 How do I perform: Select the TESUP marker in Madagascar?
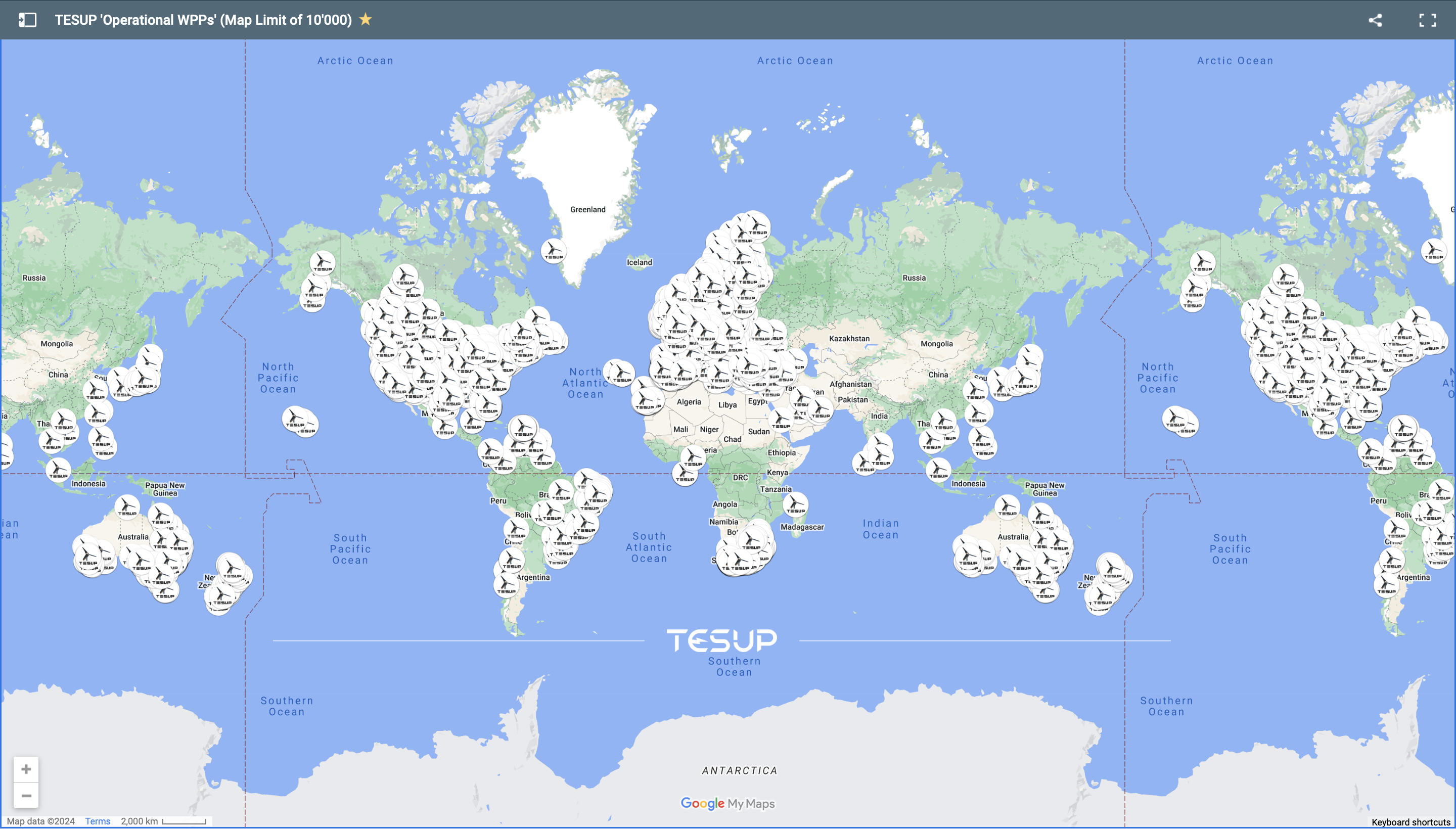click(x=795, y=504)
